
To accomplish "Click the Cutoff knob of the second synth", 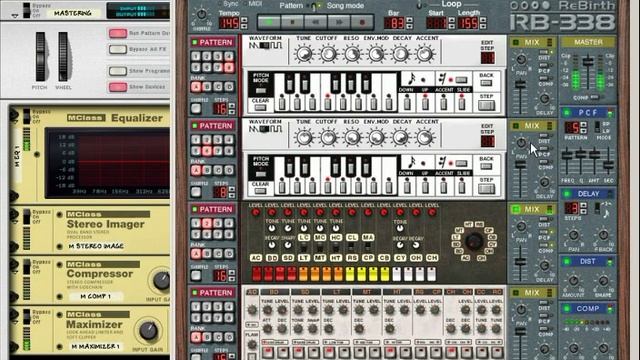I will click(x=328, y=138).
